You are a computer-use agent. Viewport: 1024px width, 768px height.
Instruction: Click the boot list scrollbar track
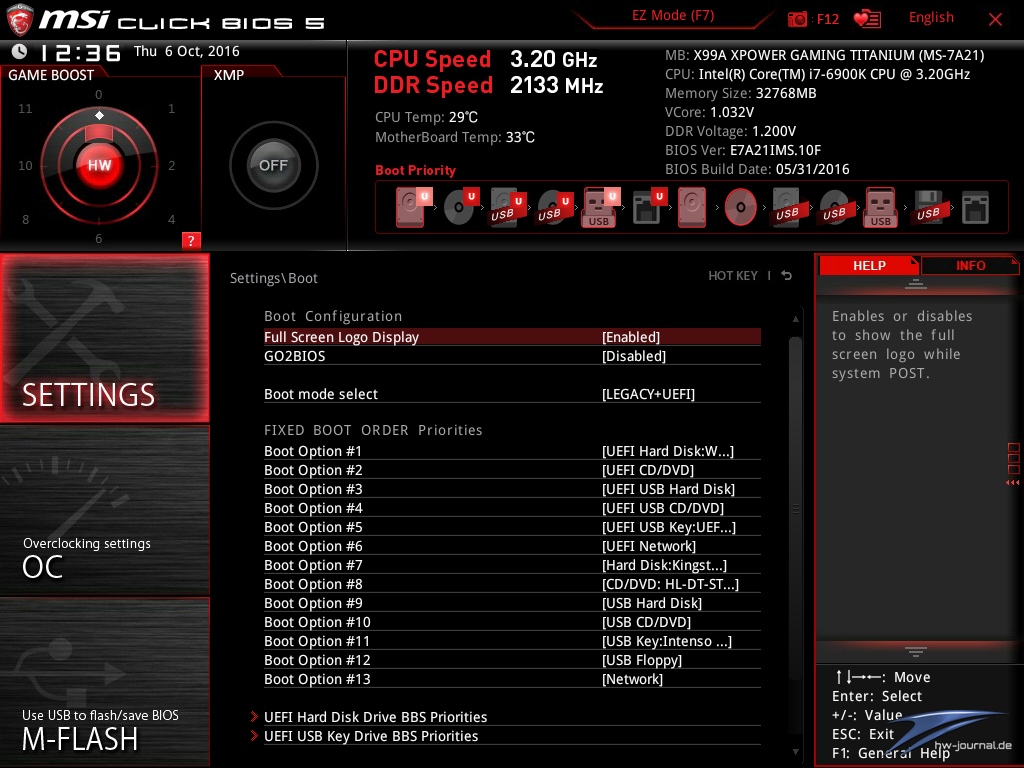pos(795,536)
